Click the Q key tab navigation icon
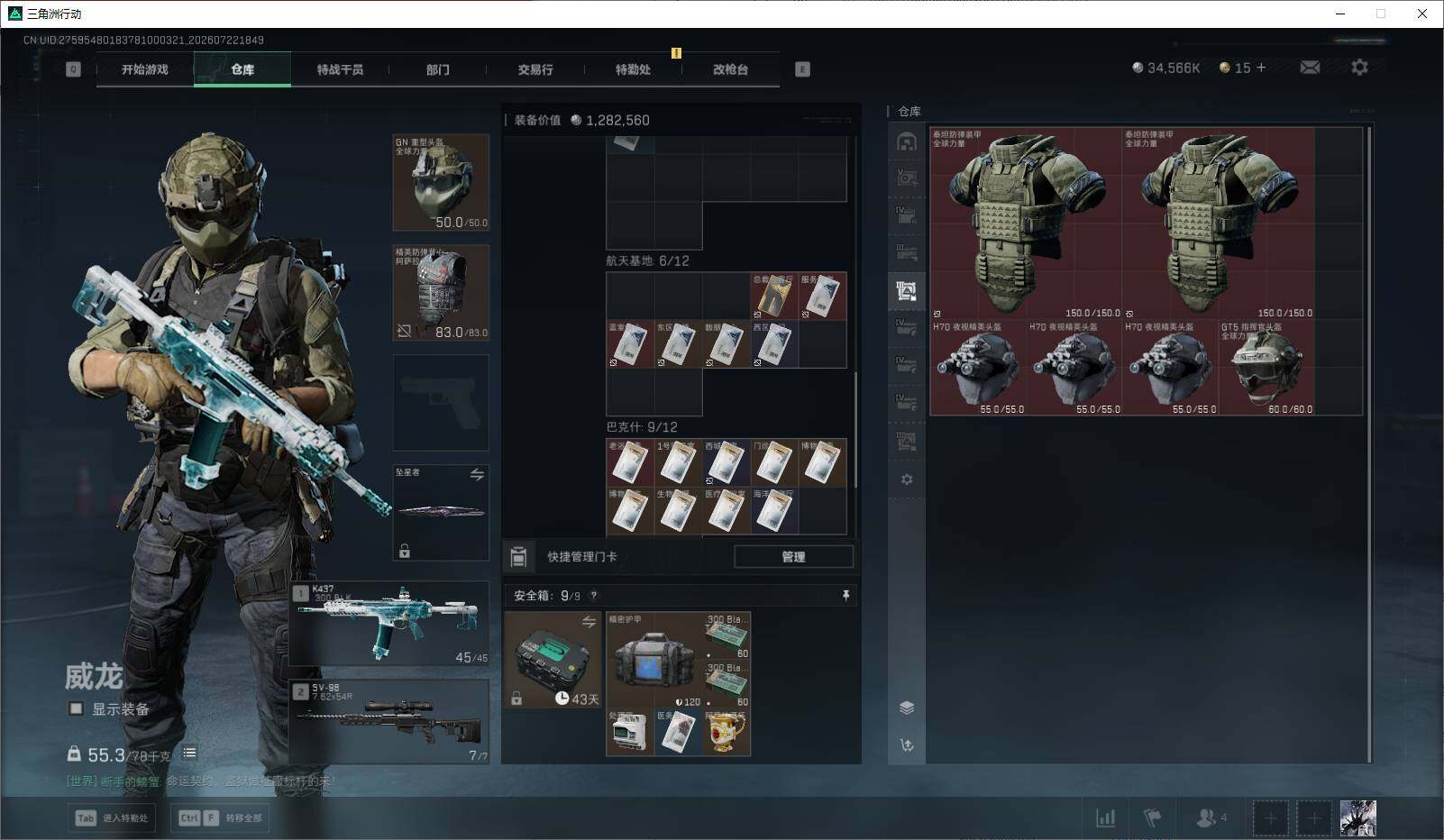 (73, 69)
